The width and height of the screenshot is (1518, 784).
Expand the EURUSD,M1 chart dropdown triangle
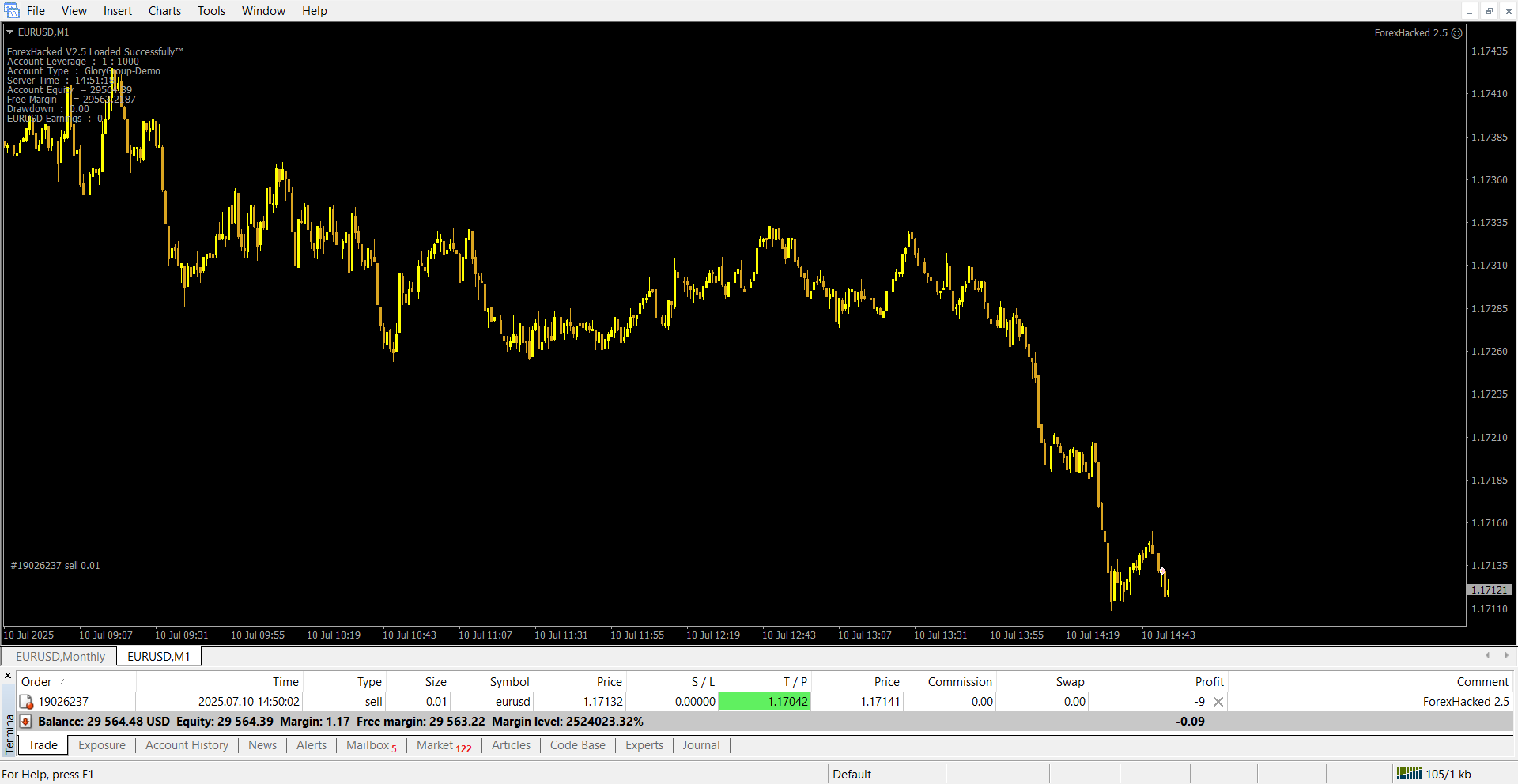click(x=10, y=32)
